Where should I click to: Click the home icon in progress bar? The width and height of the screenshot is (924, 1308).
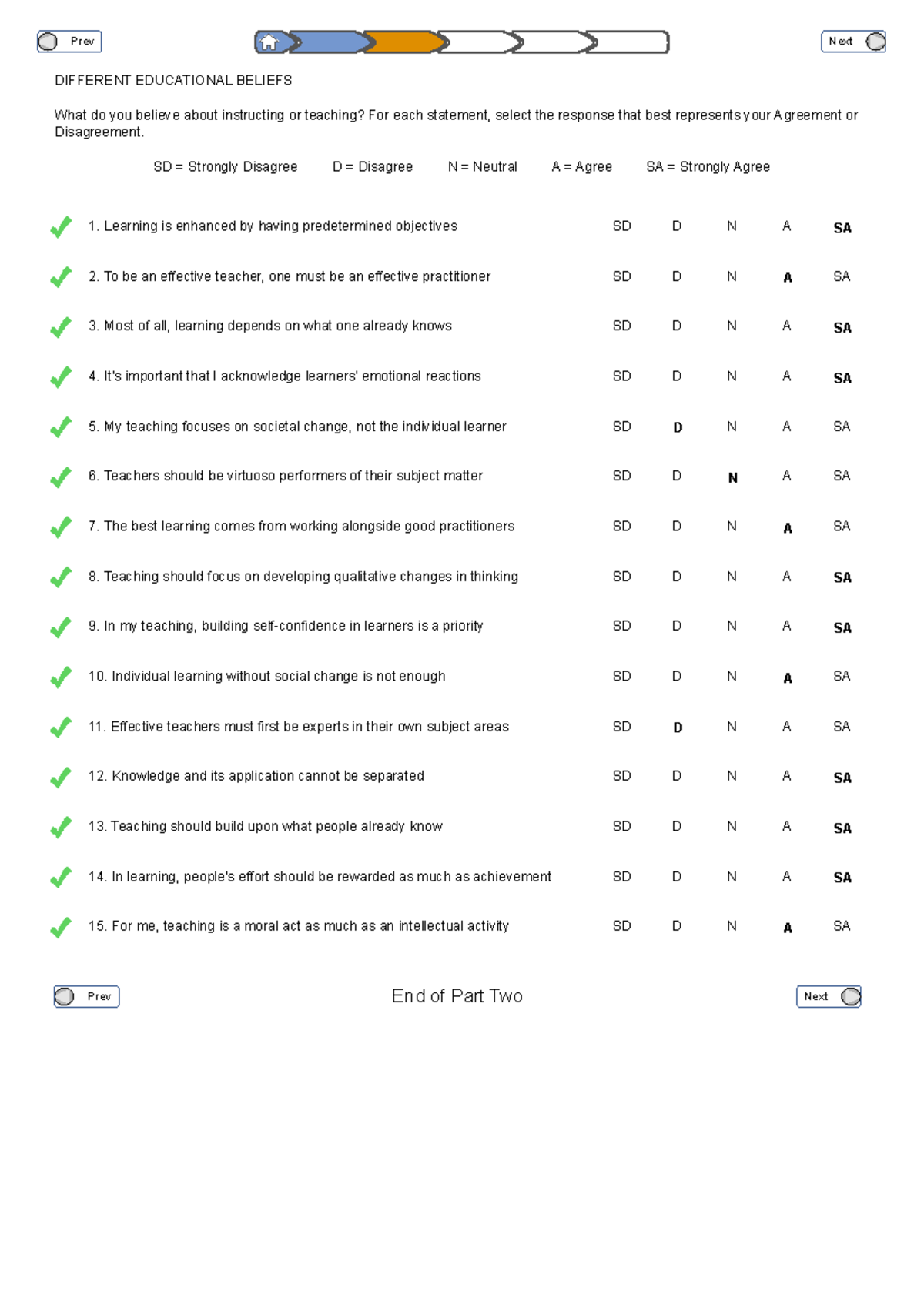[269, 42]
